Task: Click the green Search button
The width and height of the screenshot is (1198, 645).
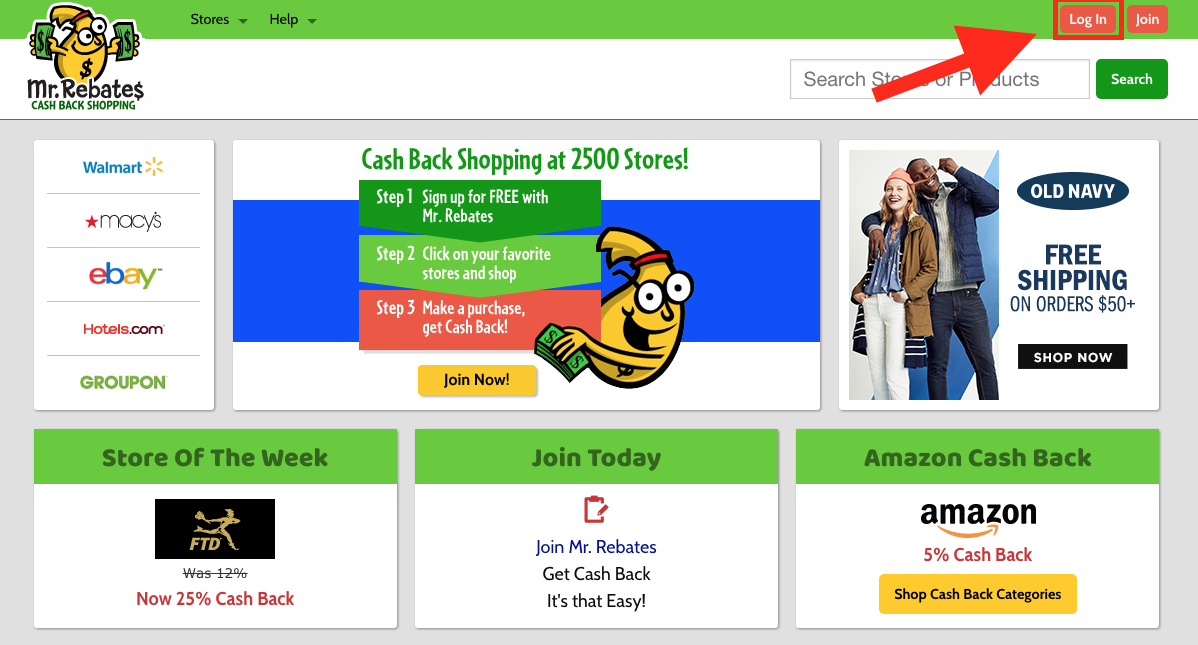Action: point(1132,79)
